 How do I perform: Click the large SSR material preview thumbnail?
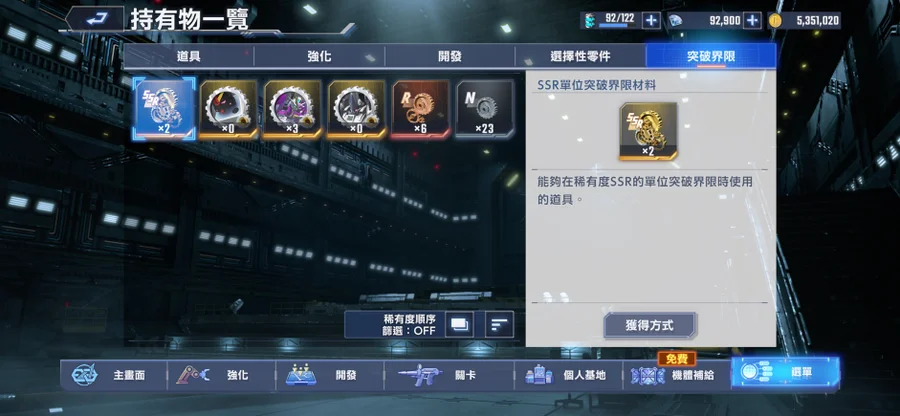click(x=648, y=131)
